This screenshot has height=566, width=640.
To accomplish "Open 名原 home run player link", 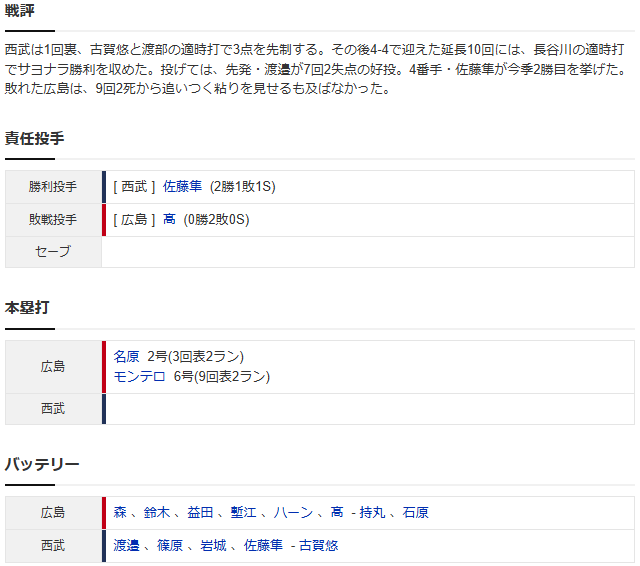I will [x=126, y=357].
